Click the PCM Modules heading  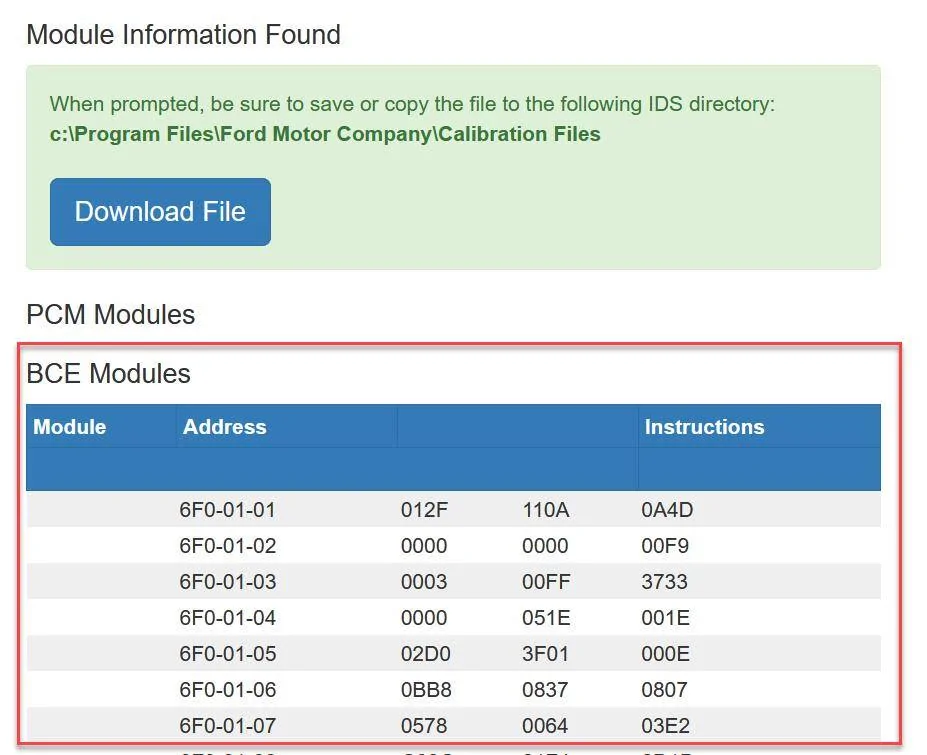tap(111, 315)
